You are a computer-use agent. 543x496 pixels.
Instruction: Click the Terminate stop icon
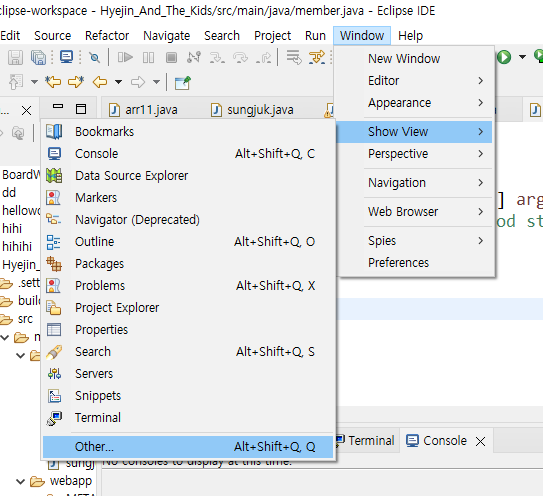click(171, 57)
